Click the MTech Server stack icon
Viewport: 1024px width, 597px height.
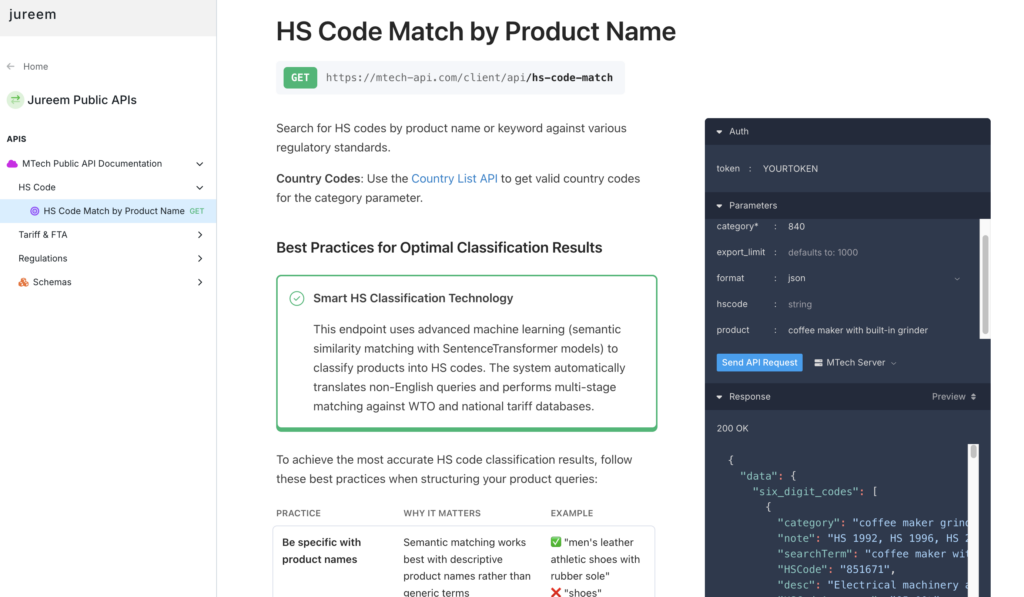(x=818, y=363)
